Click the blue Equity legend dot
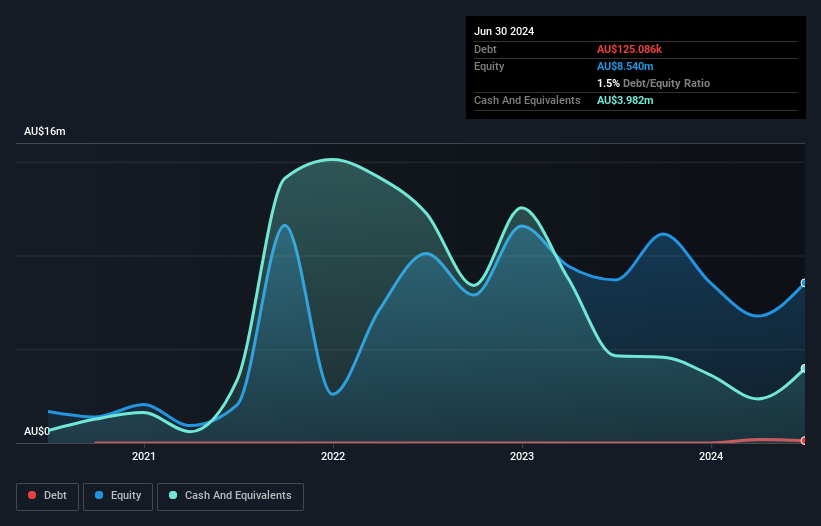The image size is (821, 526). (x=99, y=495)
